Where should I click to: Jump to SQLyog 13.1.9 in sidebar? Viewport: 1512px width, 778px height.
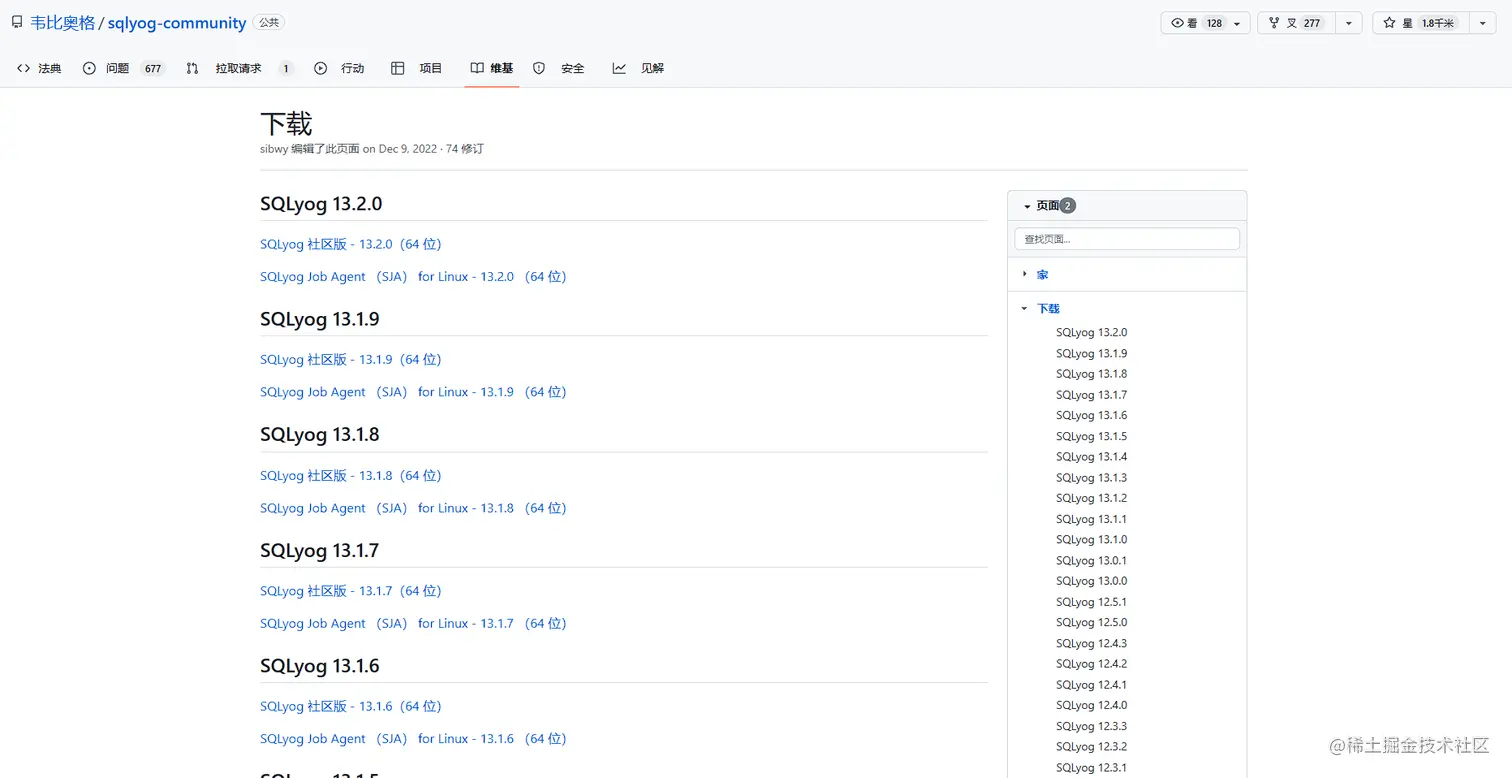pyautogui.click(x=1091, y=353)
